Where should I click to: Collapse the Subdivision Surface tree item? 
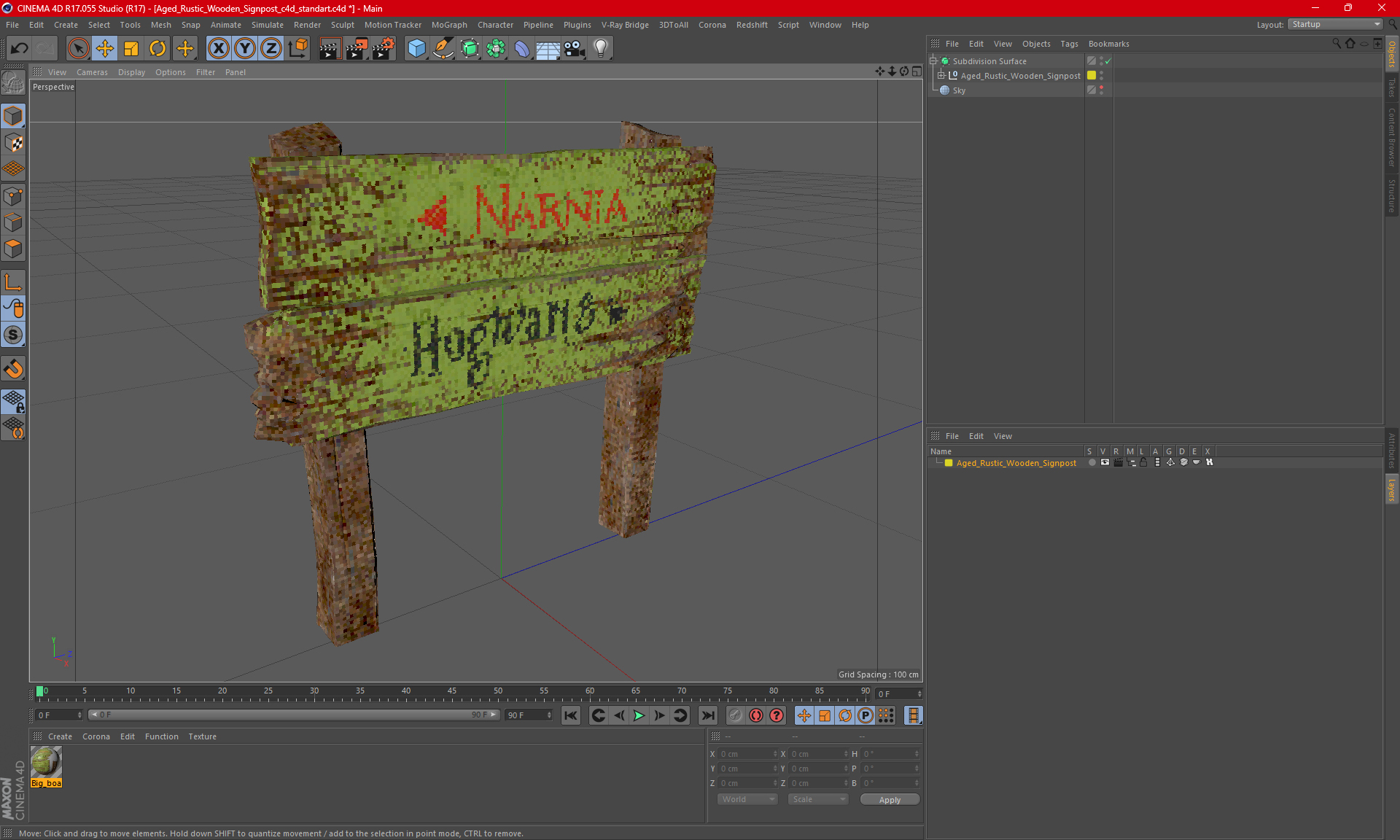(x=933, y=61)
